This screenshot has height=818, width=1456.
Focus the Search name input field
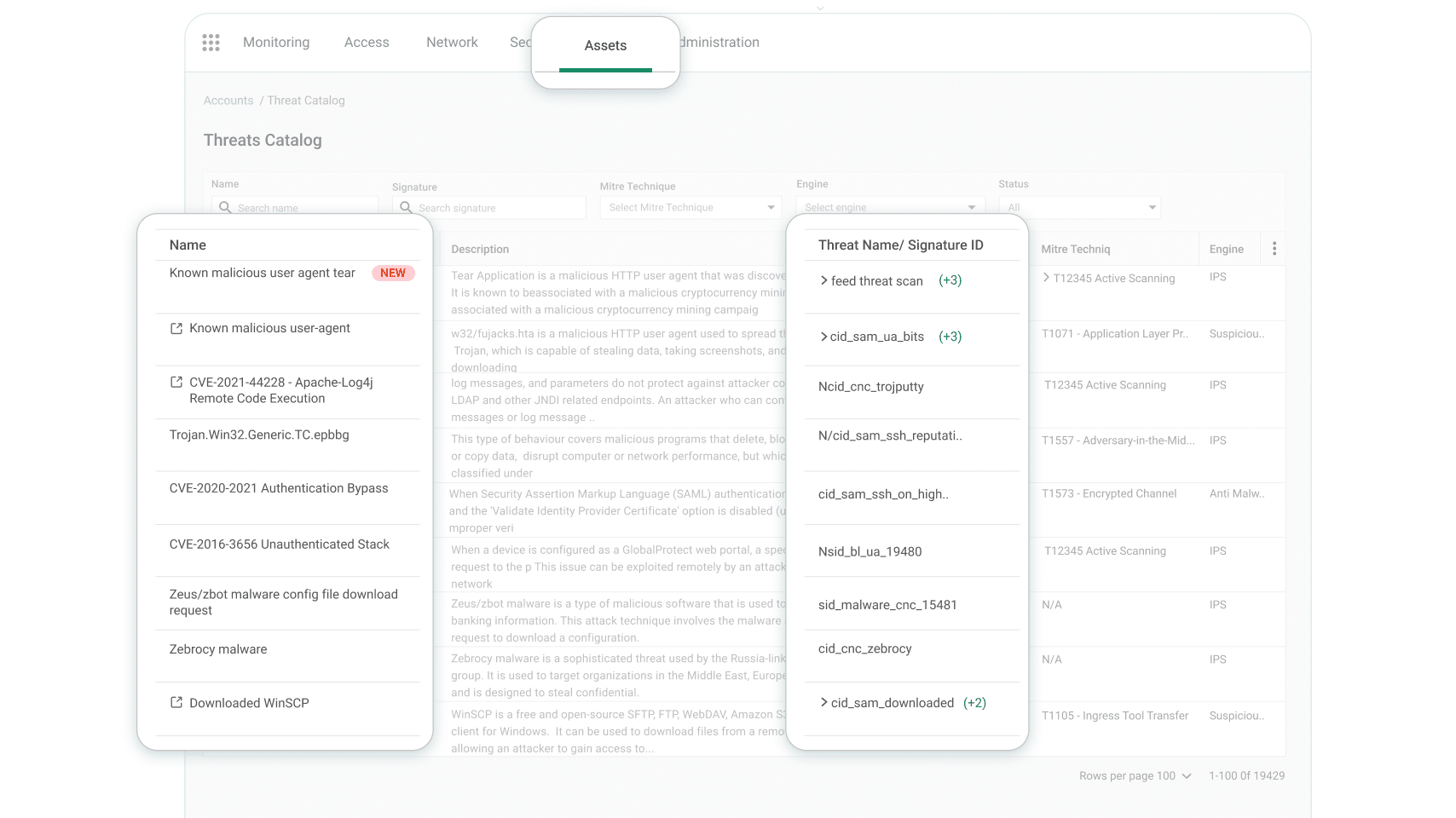click(x=295, y=207)
